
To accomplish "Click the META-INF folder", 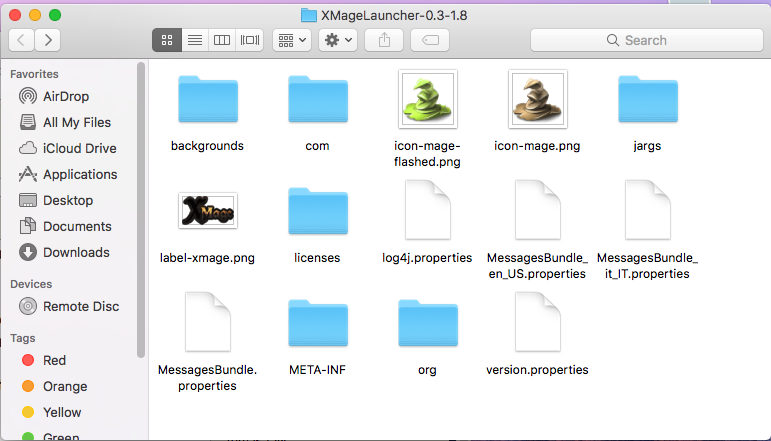I will point(317,324).
